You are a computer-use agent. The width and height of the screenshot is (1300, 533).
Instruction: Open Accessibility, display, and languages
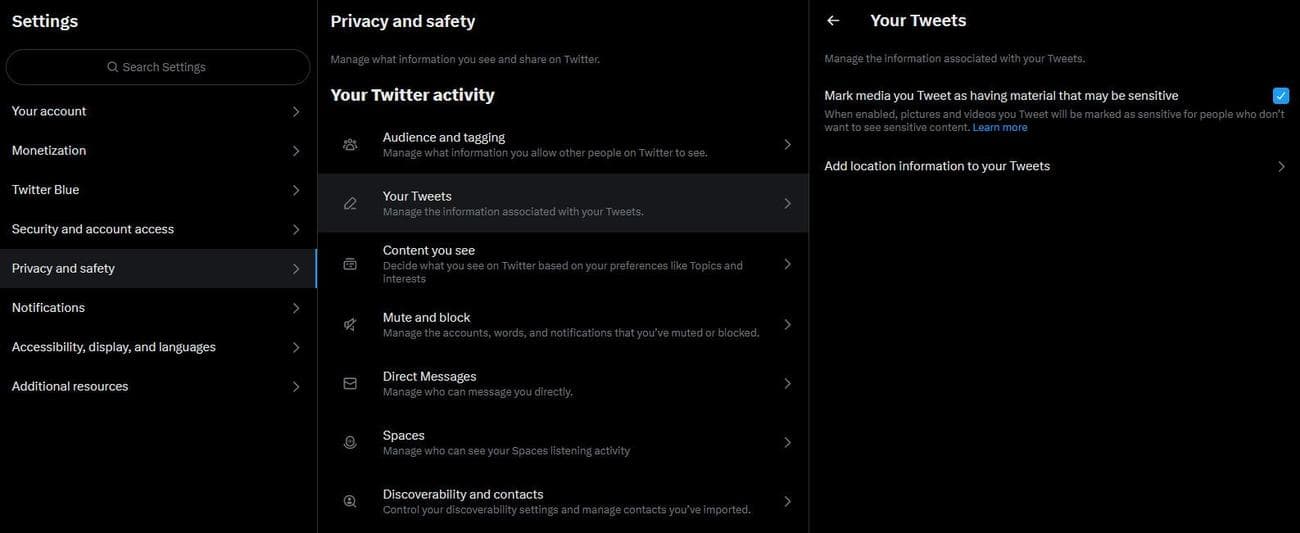[x=114, y=347]
